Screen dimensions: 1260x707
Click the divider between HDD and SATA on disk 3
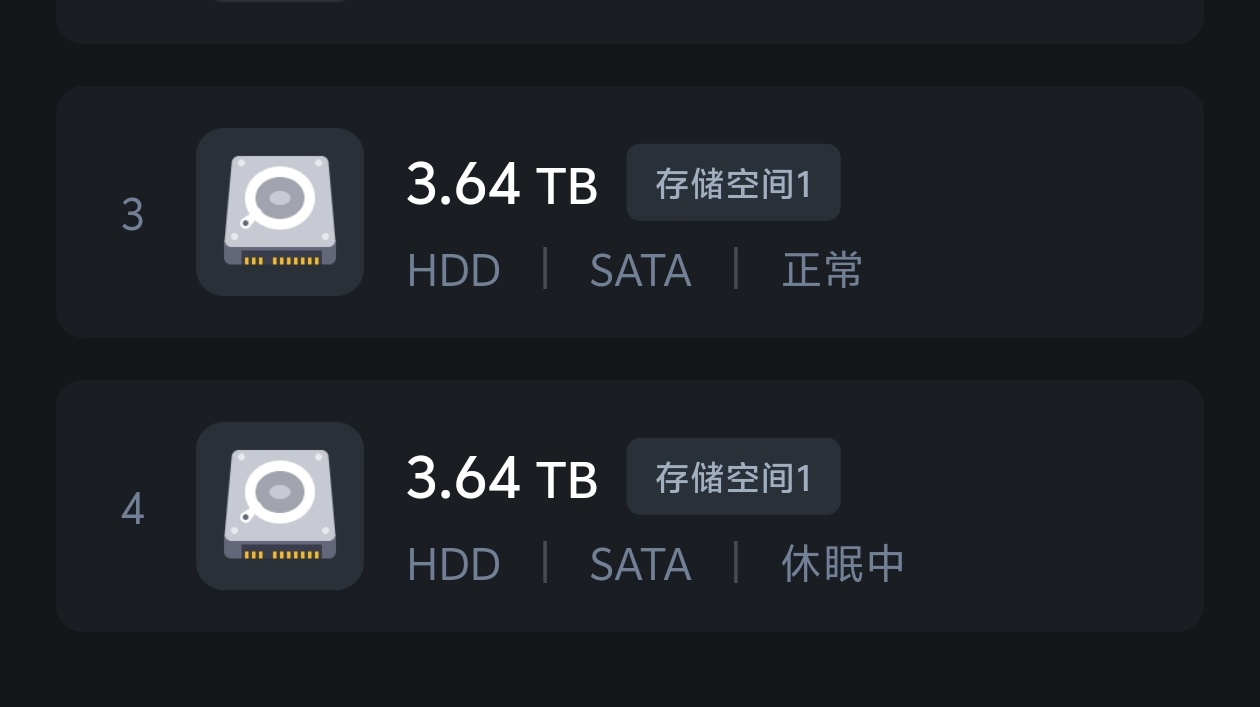pos(545,269)
